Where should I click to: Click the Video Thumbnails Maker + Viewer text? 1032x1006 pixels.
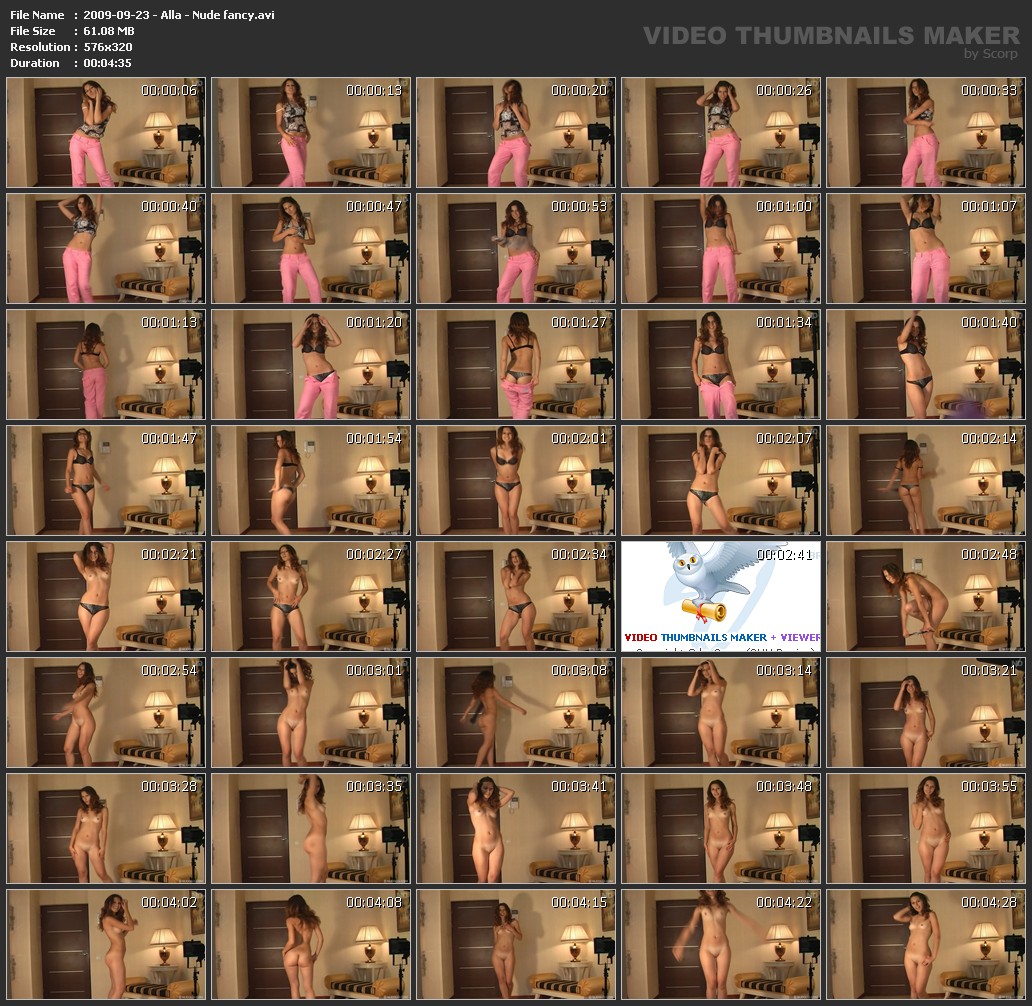pos(722,637)
